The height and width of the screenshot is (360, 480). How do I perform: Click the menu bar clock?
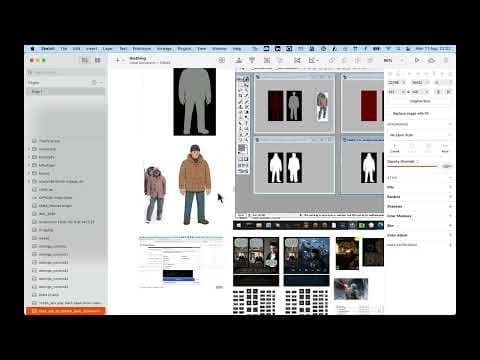pos(433,49)
